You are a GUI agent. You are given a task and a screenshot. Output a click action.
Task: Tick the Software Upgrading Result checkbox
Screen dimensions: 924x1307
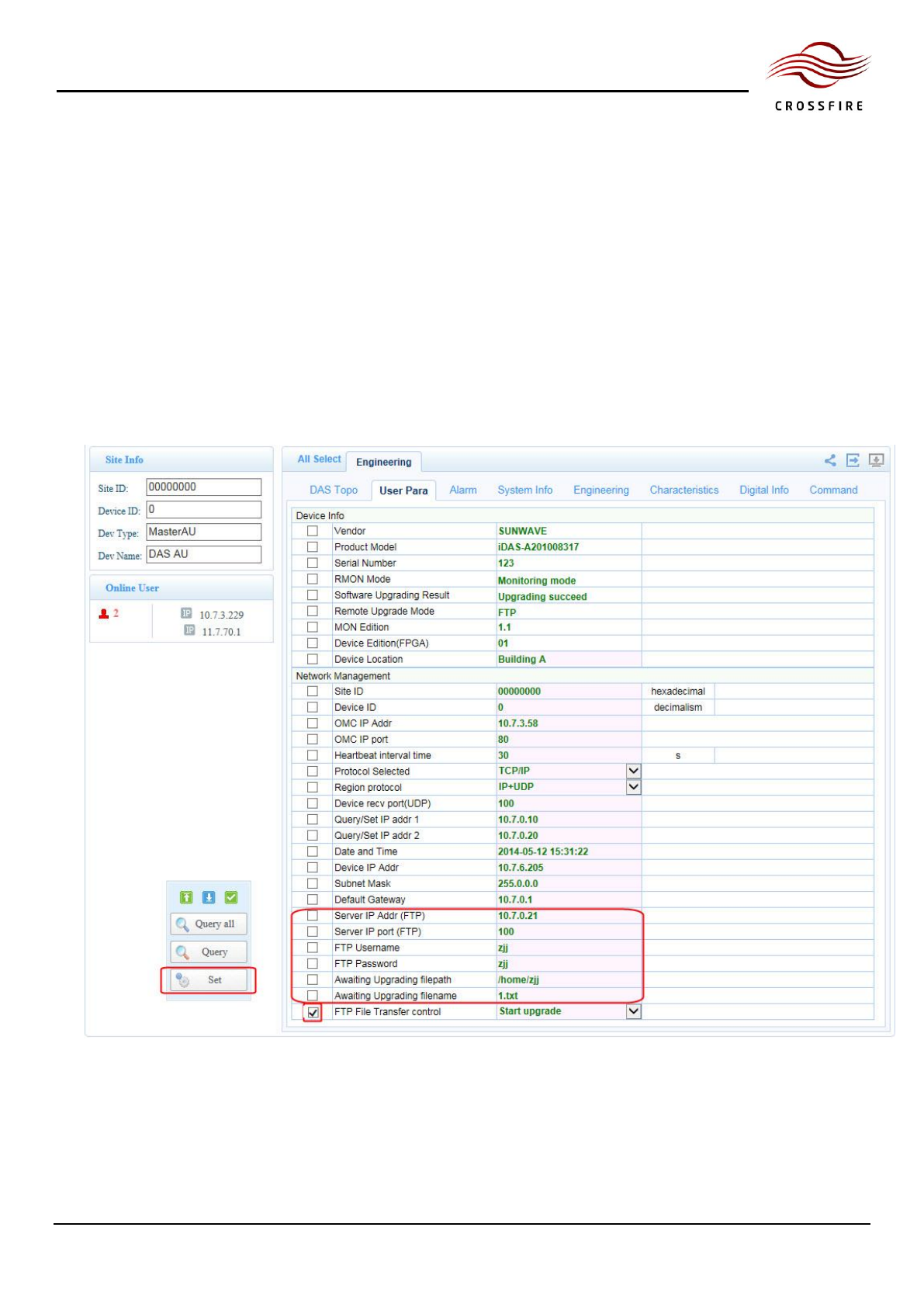(313, 595)
